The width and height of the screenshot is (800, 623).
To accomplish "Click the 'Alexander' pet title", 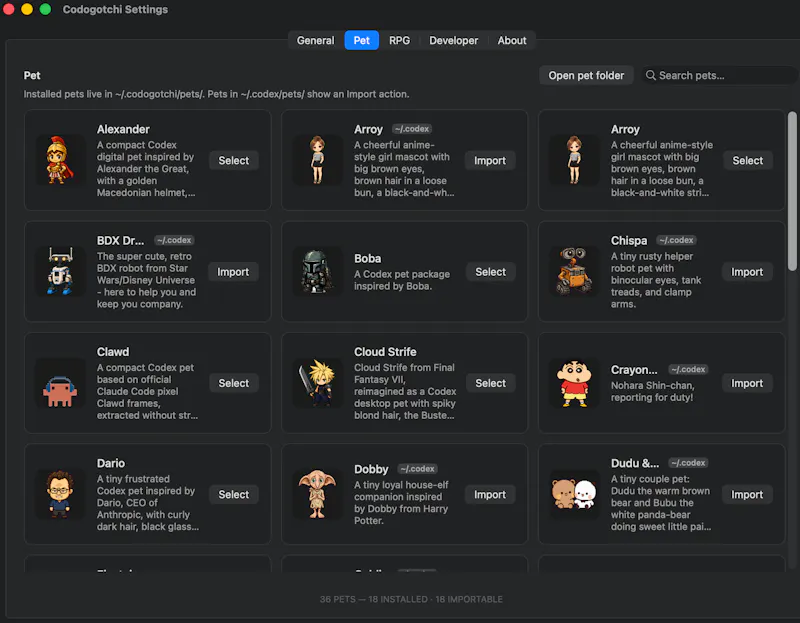I will 123,130.
